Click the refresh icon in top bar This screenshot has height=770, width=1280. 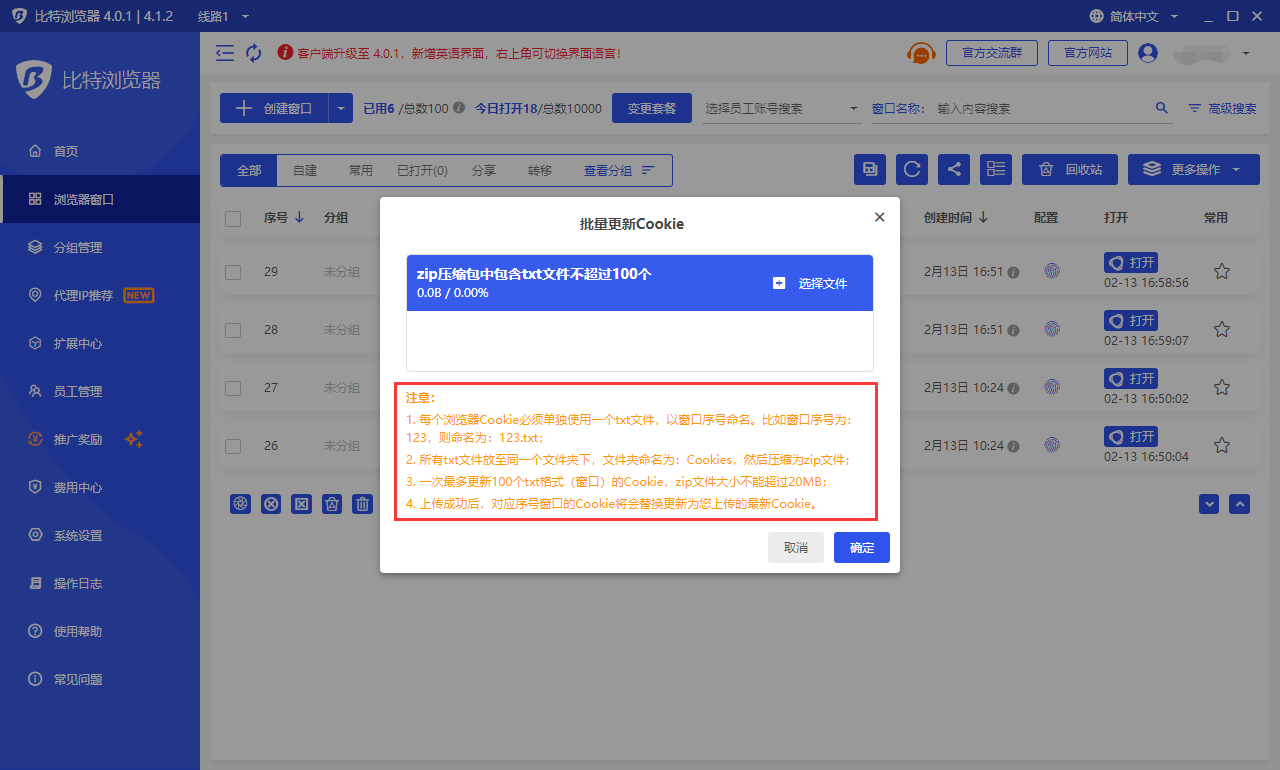253,53
